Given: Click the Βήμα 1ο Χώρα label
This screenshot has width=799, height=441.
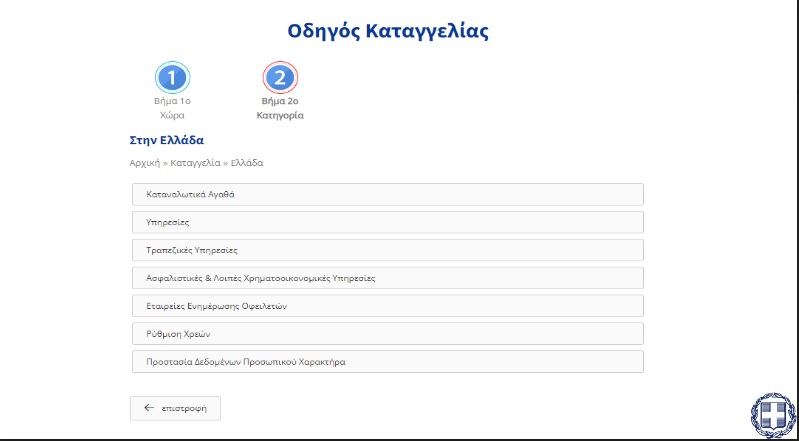Looking at the screenshot, I should (x=172, y=108).
